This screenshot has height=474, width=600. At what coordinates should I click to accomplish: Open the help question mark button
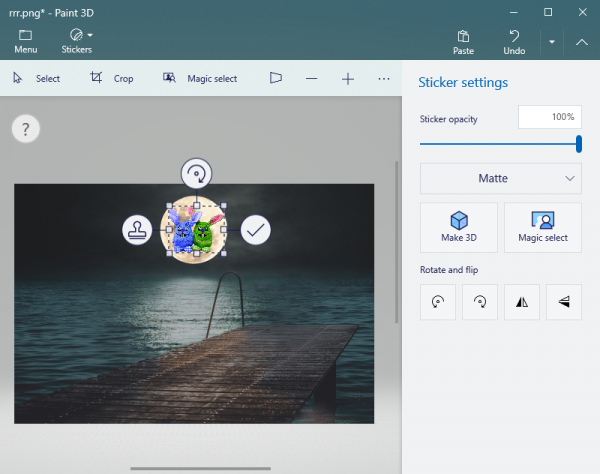pos(26,129)
